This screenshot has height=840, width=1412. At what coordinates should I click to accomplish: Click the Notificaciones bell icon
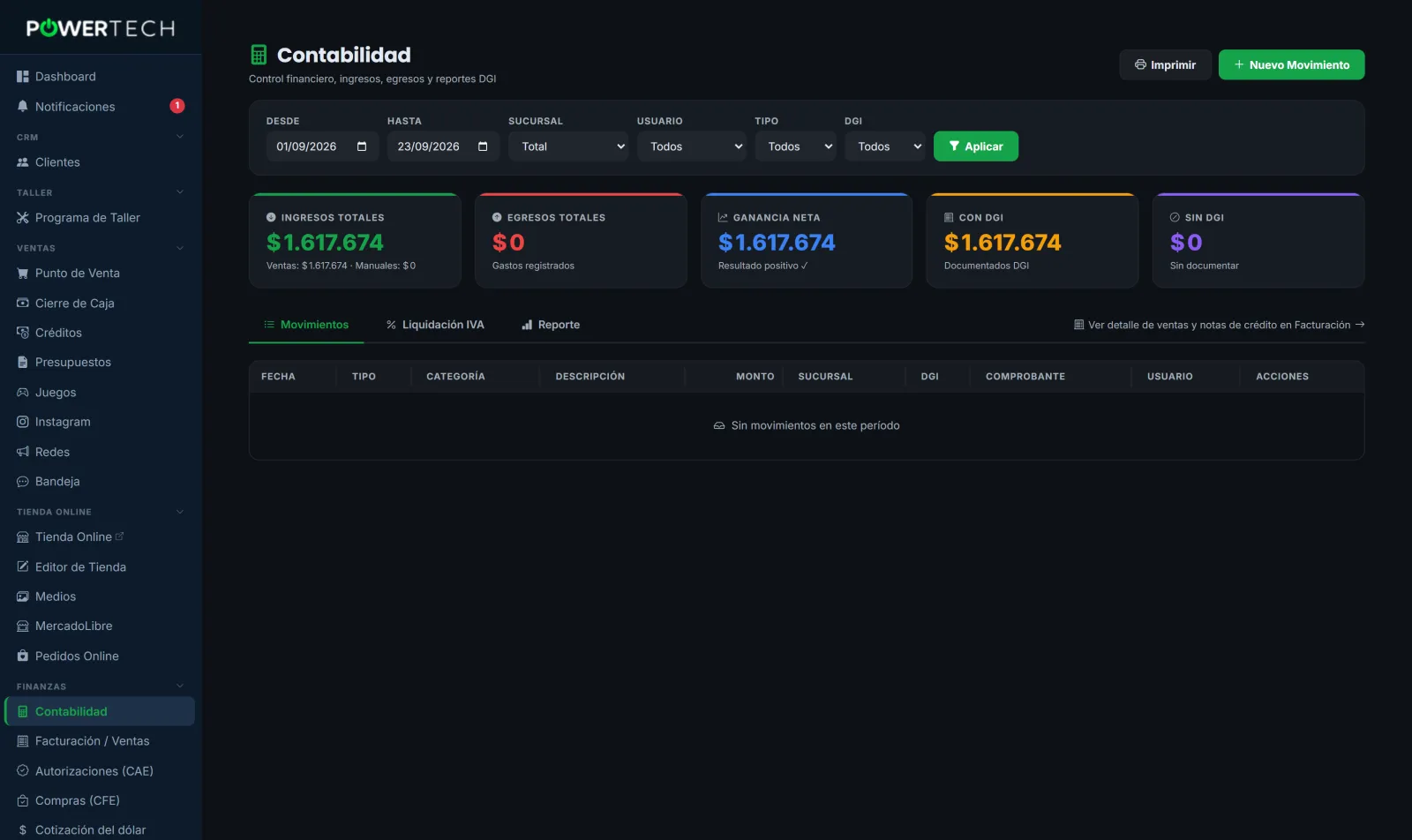point(23,106)
